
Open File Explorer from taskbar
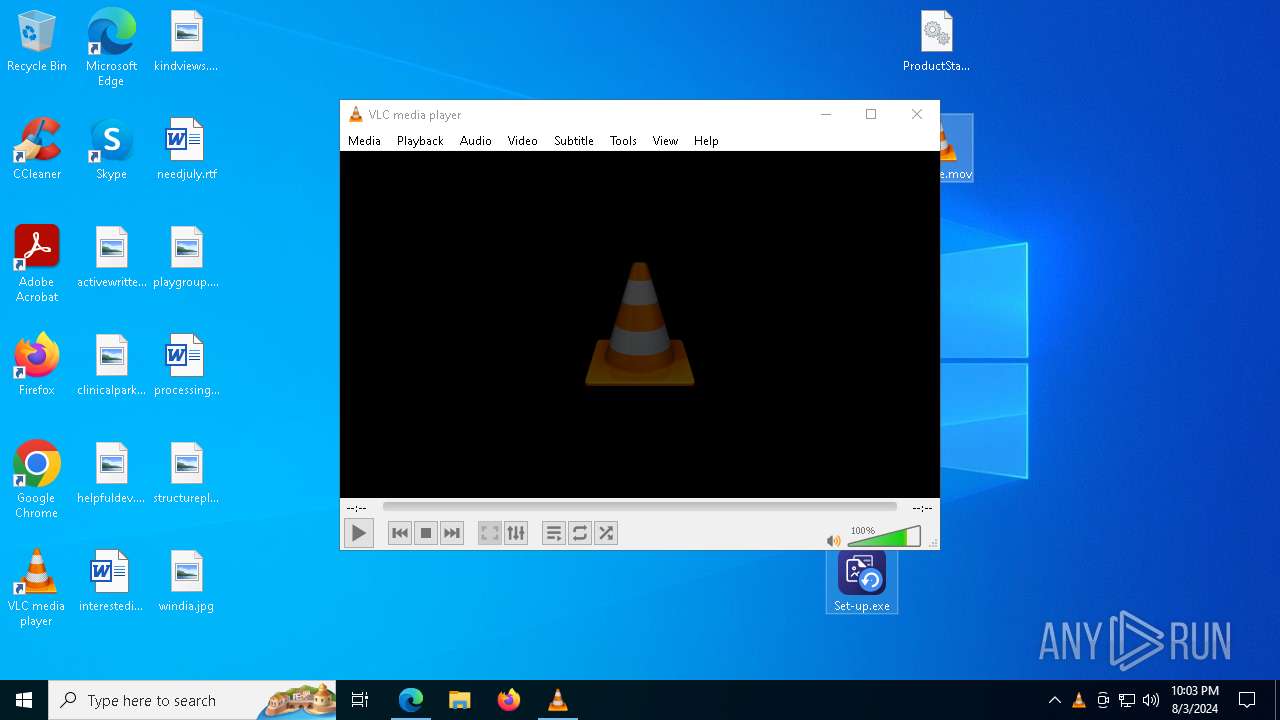[x=460, y=700]
